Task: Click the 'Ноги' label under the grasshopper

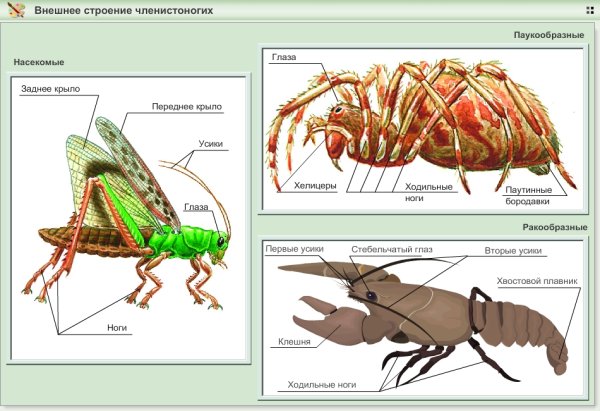Action: pos(119,327)
